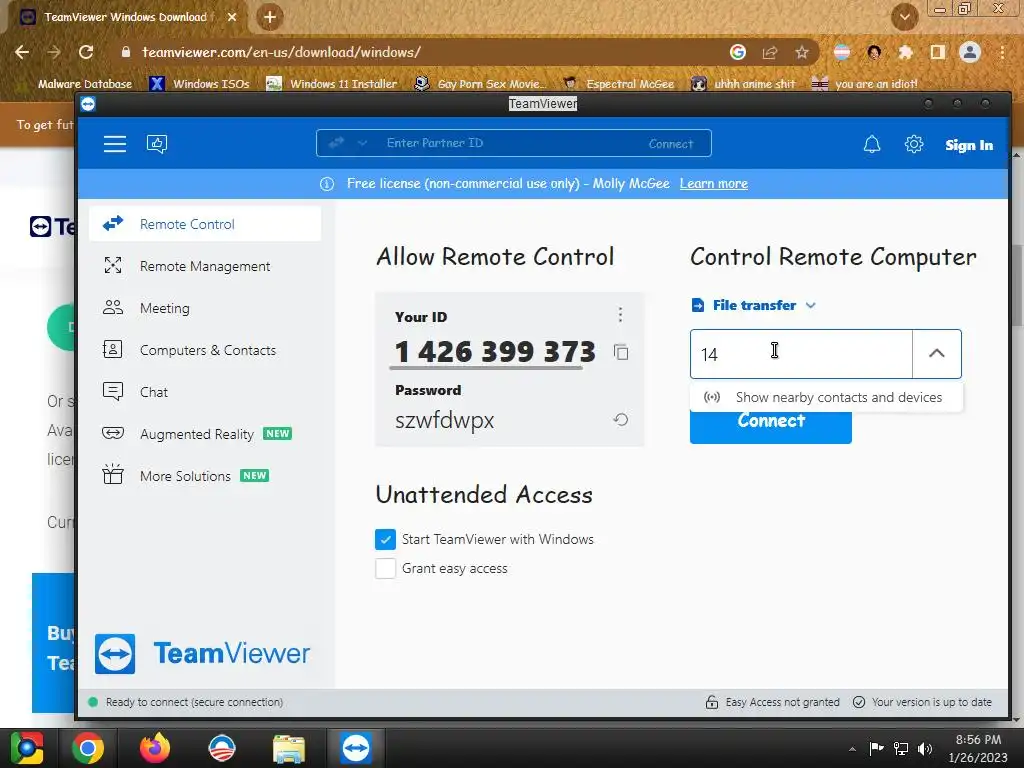This screenshot has width=1024, height=768.
Task: Reload the teamviewer.com page
Action: point(86,52)
